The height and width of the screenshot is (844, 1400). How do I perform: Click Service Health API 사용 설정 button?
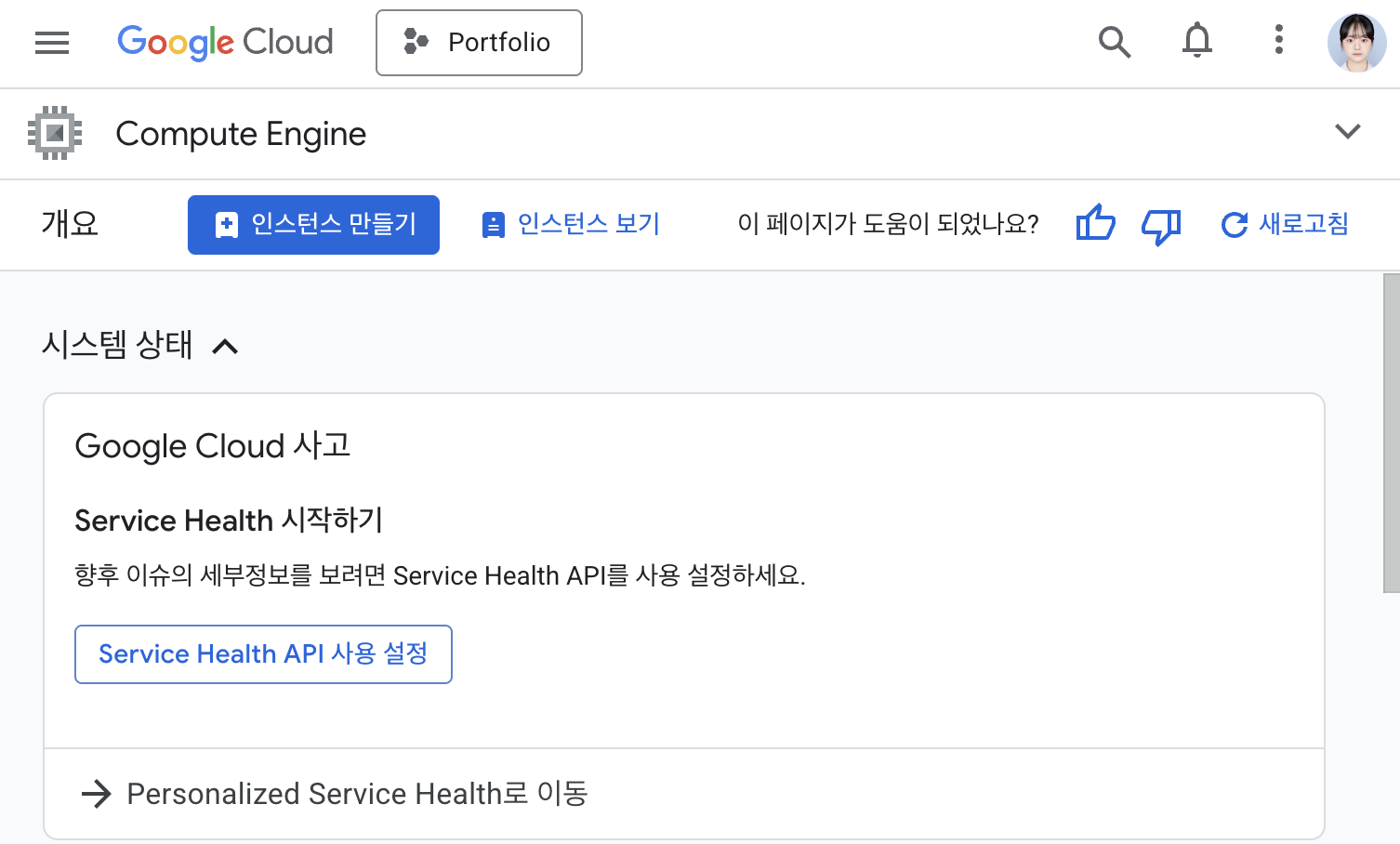263,654
